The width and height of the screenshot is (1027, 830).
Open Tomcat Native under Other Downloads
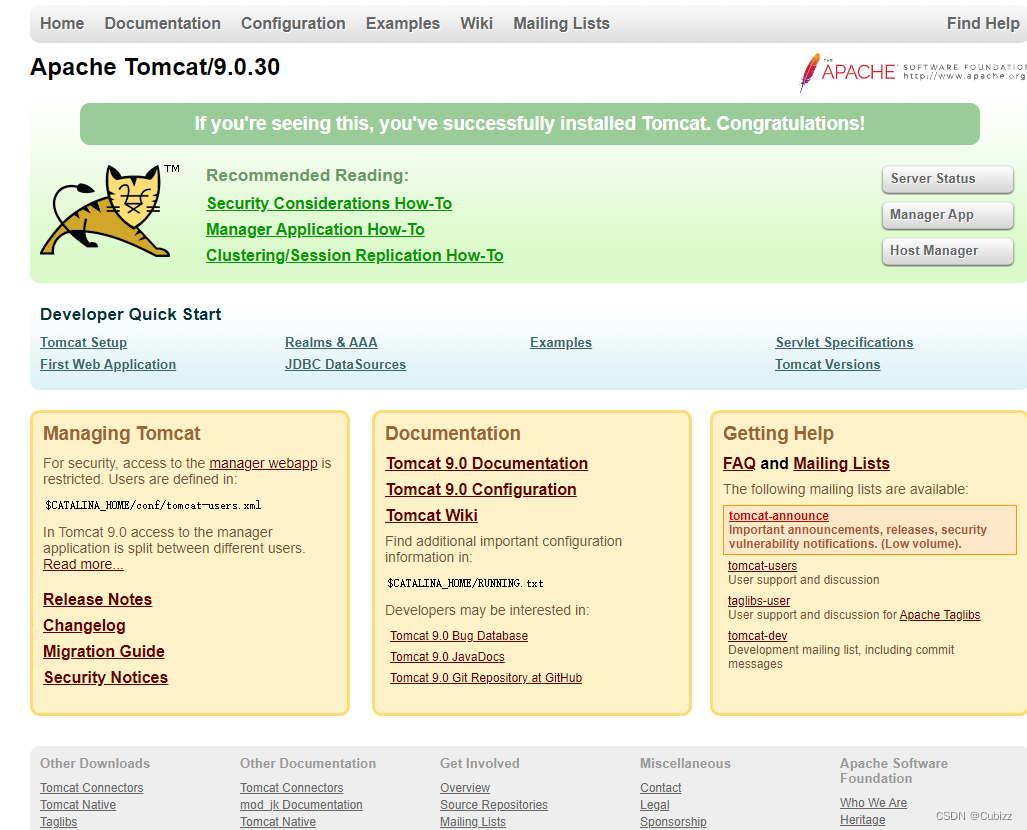pyautogui.click(x=78, y=805)
